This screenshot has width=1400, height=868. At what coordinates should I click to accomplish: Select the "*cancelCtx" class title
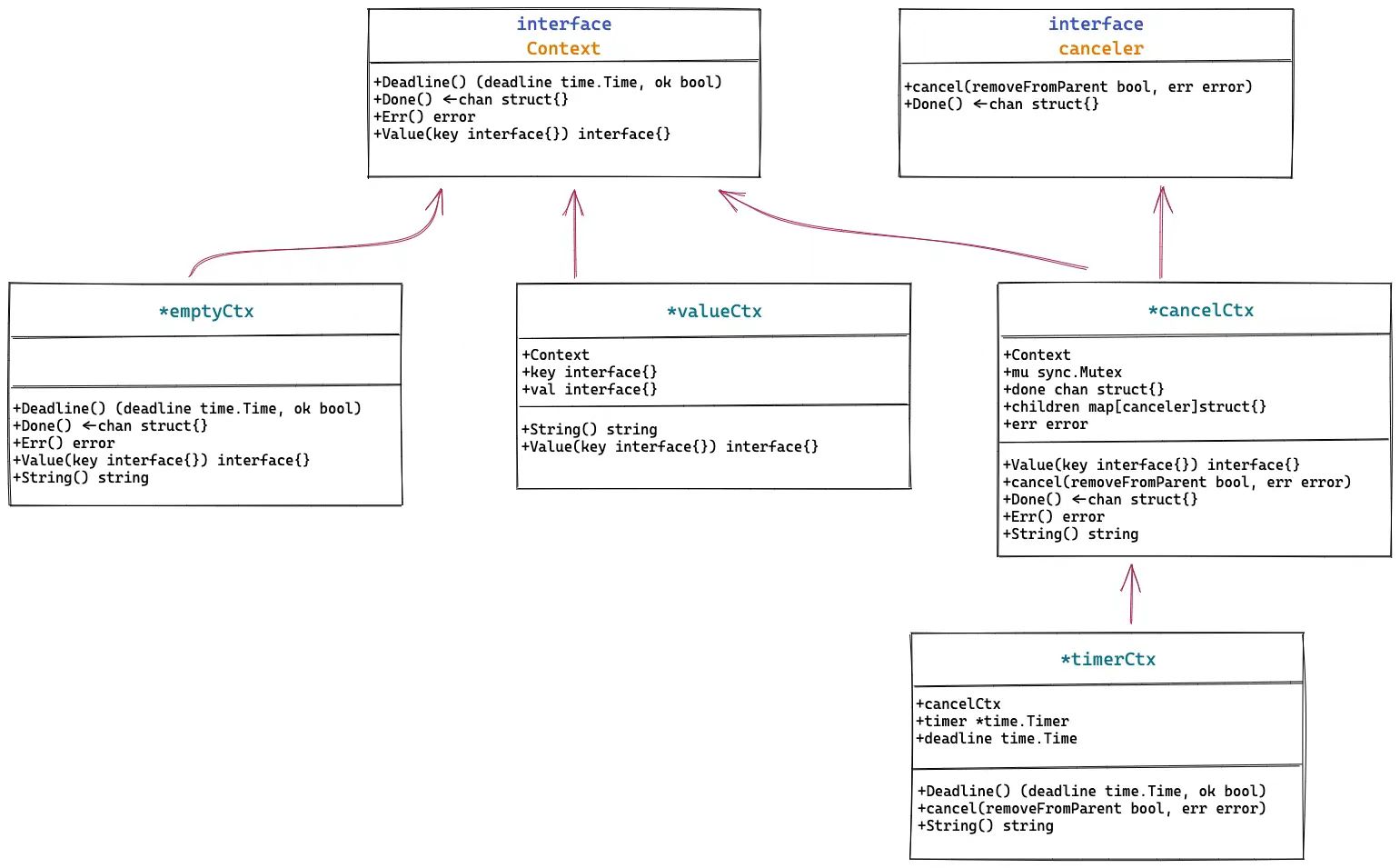[x=1200, y=311]
